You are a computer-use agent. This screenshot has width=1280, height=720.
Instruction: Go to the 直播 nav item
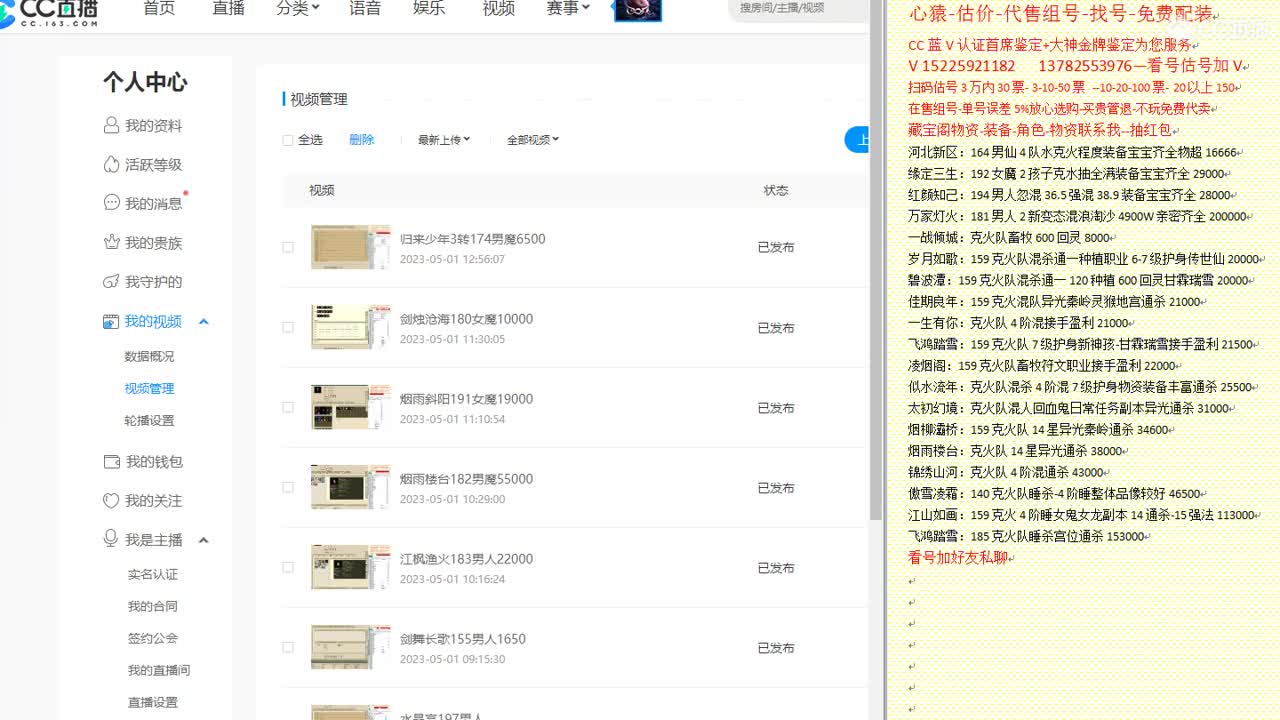coord(229,8)
